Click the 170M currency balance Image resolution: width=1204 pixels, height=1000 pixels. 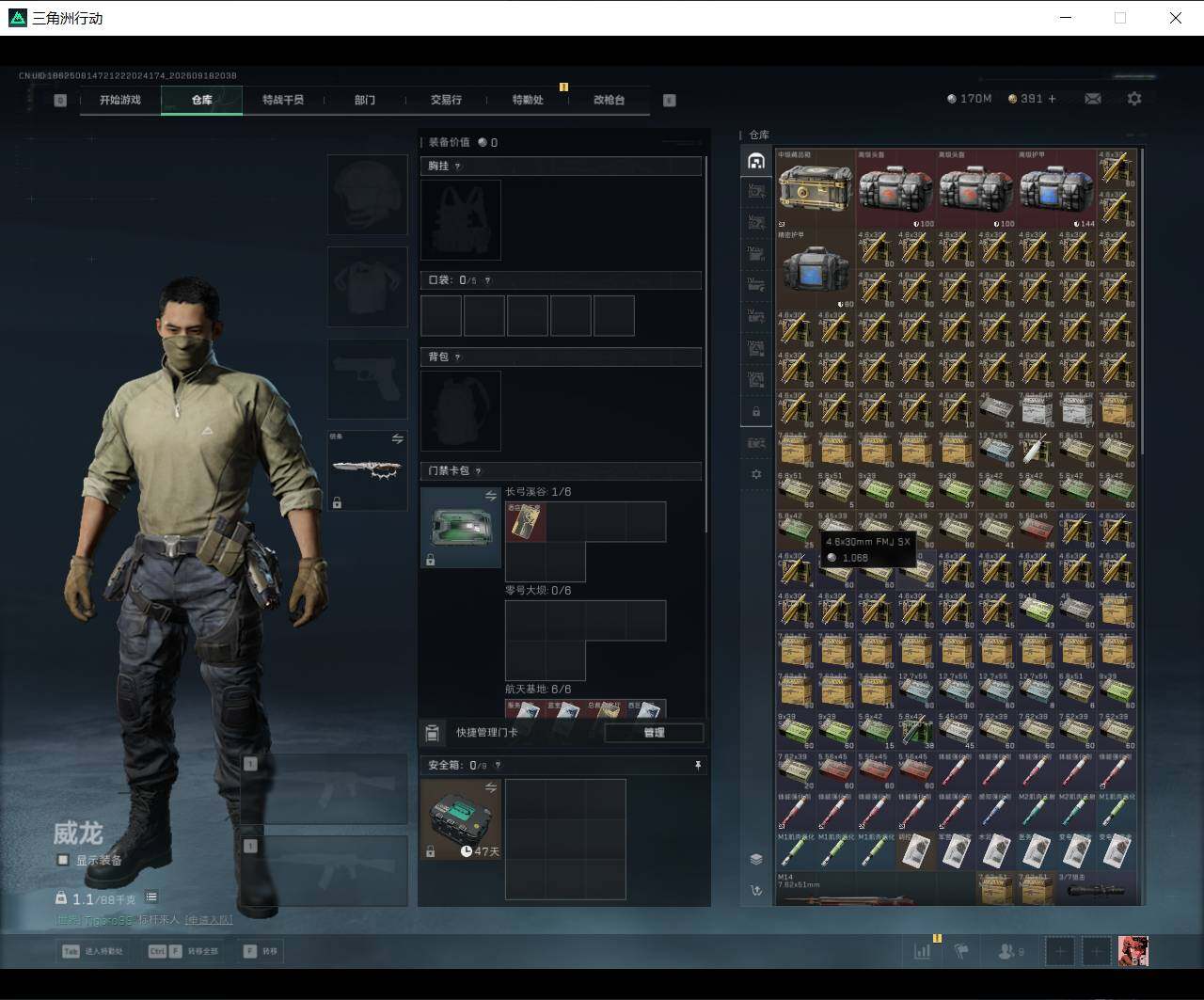click(x=969, y=99)
